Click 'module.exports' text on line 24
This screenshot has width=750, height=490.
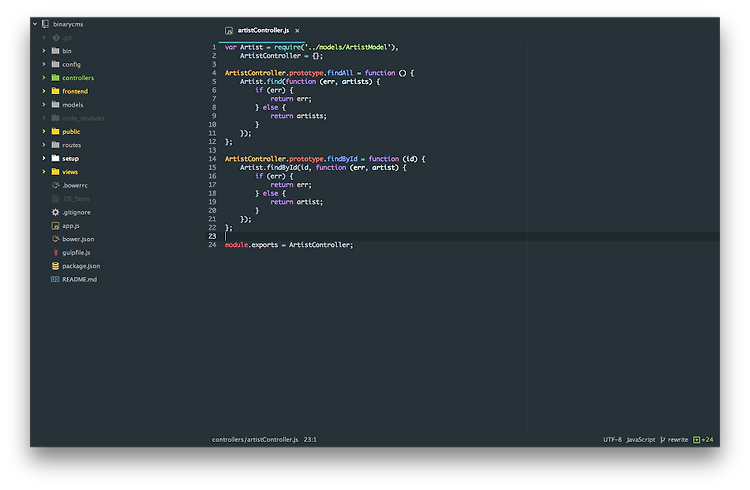251,245
